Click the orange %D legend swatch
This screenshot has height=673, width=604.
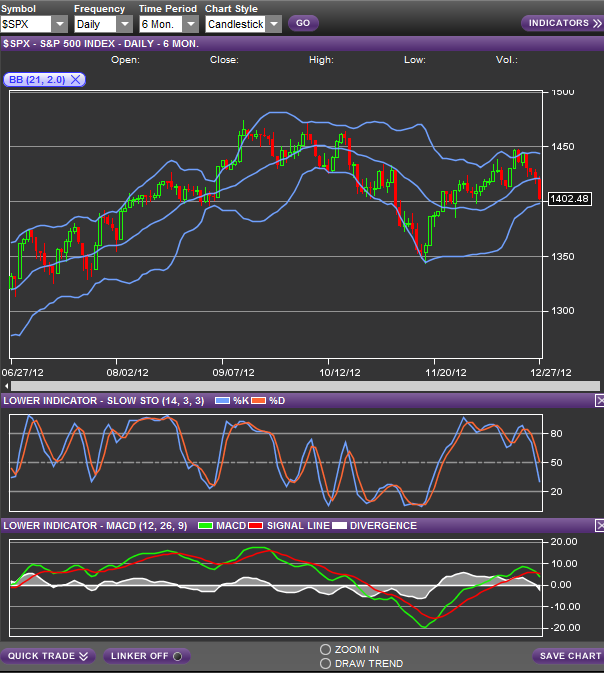(261, 400)
